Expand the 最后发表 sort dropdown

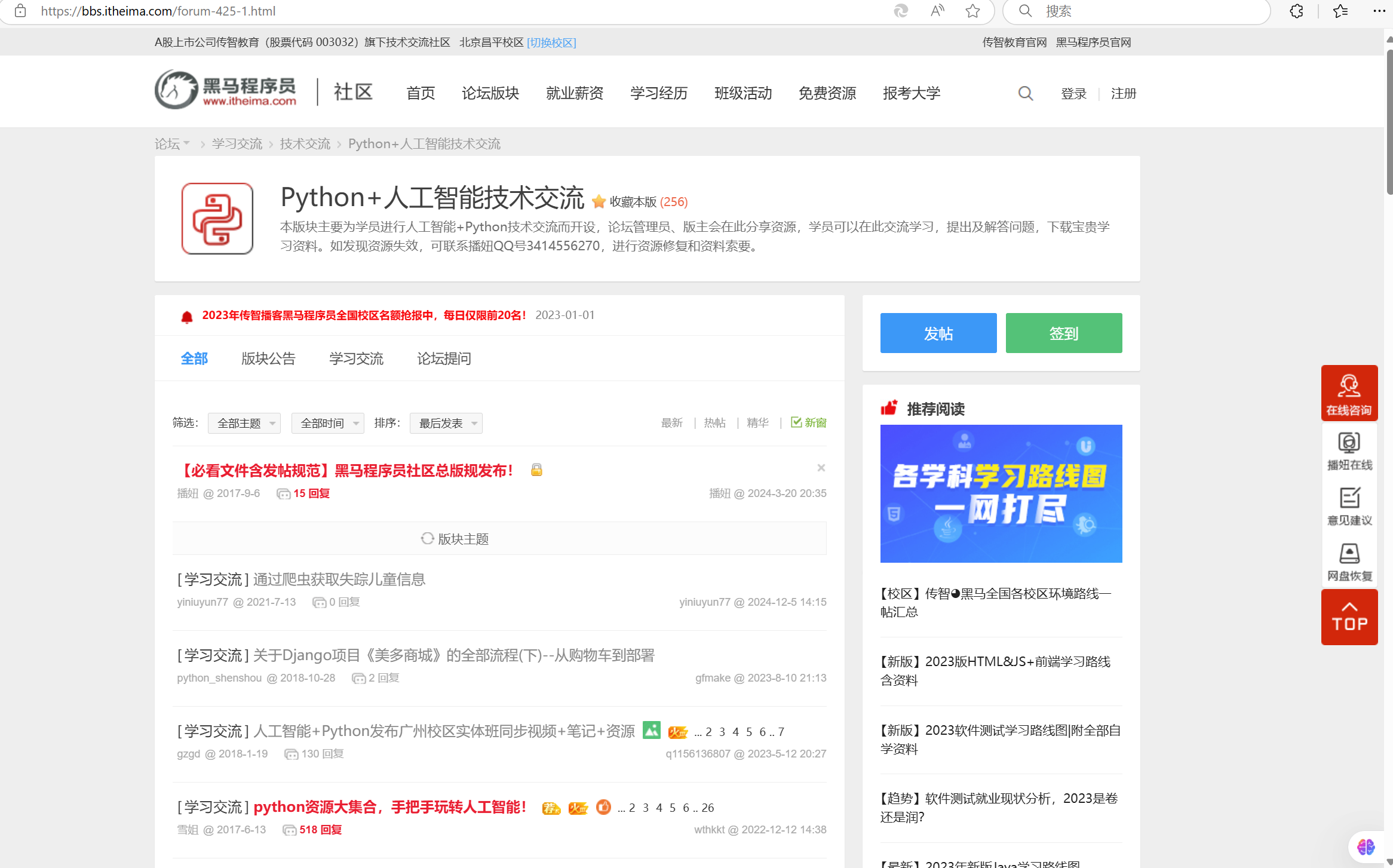pyautogui.click(x=446, y=423)
